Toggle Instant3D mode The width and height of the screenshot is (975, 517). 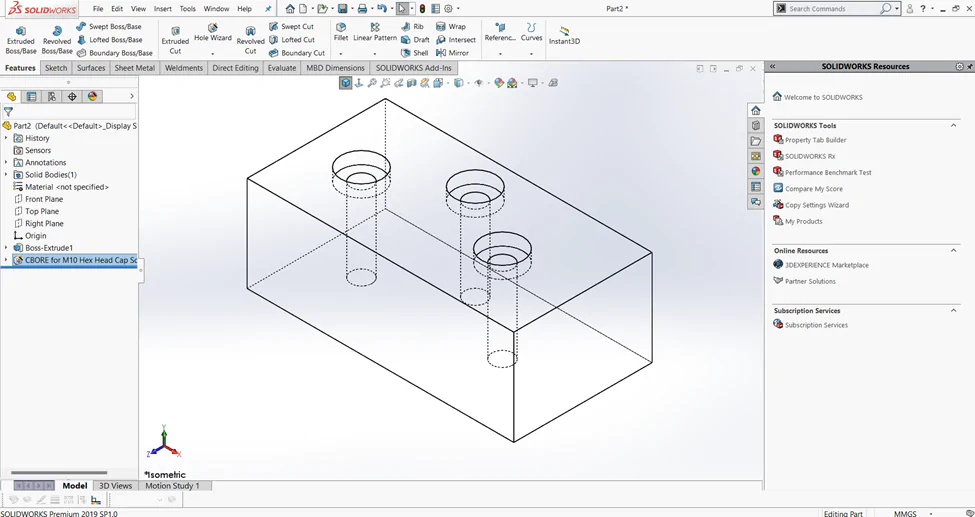[564, 36]
